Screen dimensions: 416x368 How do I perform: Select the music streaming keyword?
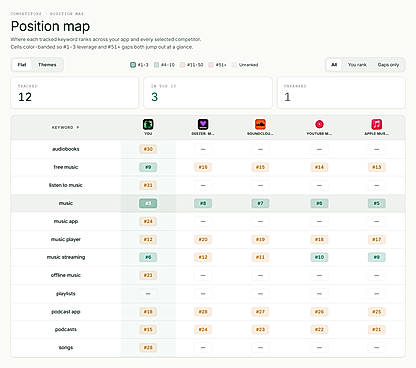coord(66,257)
